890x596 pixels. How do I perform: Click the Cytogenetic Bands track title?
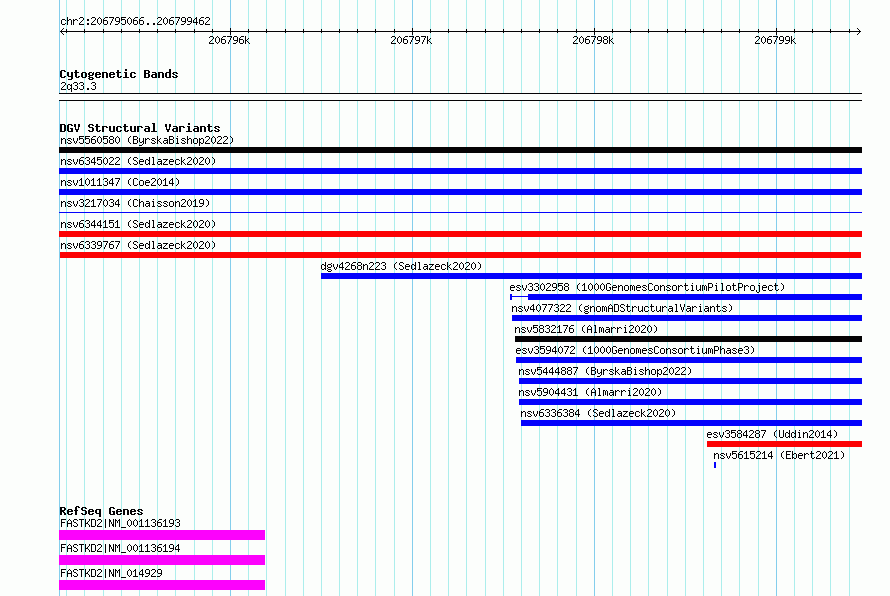pos(119,74)
